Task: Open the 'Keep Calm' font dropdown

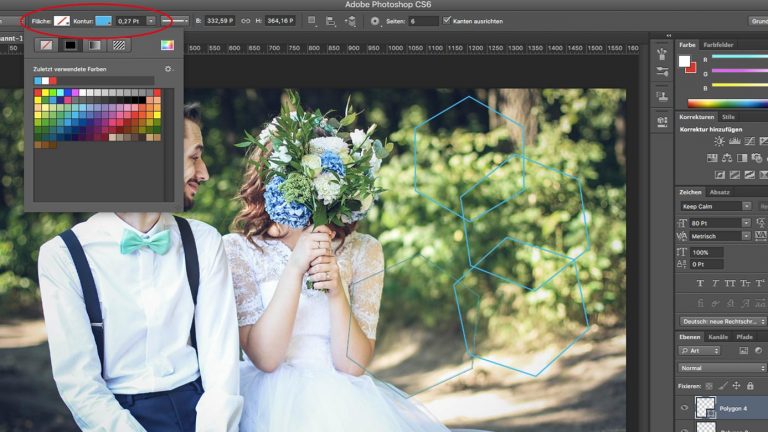Action: pos(747,206)
